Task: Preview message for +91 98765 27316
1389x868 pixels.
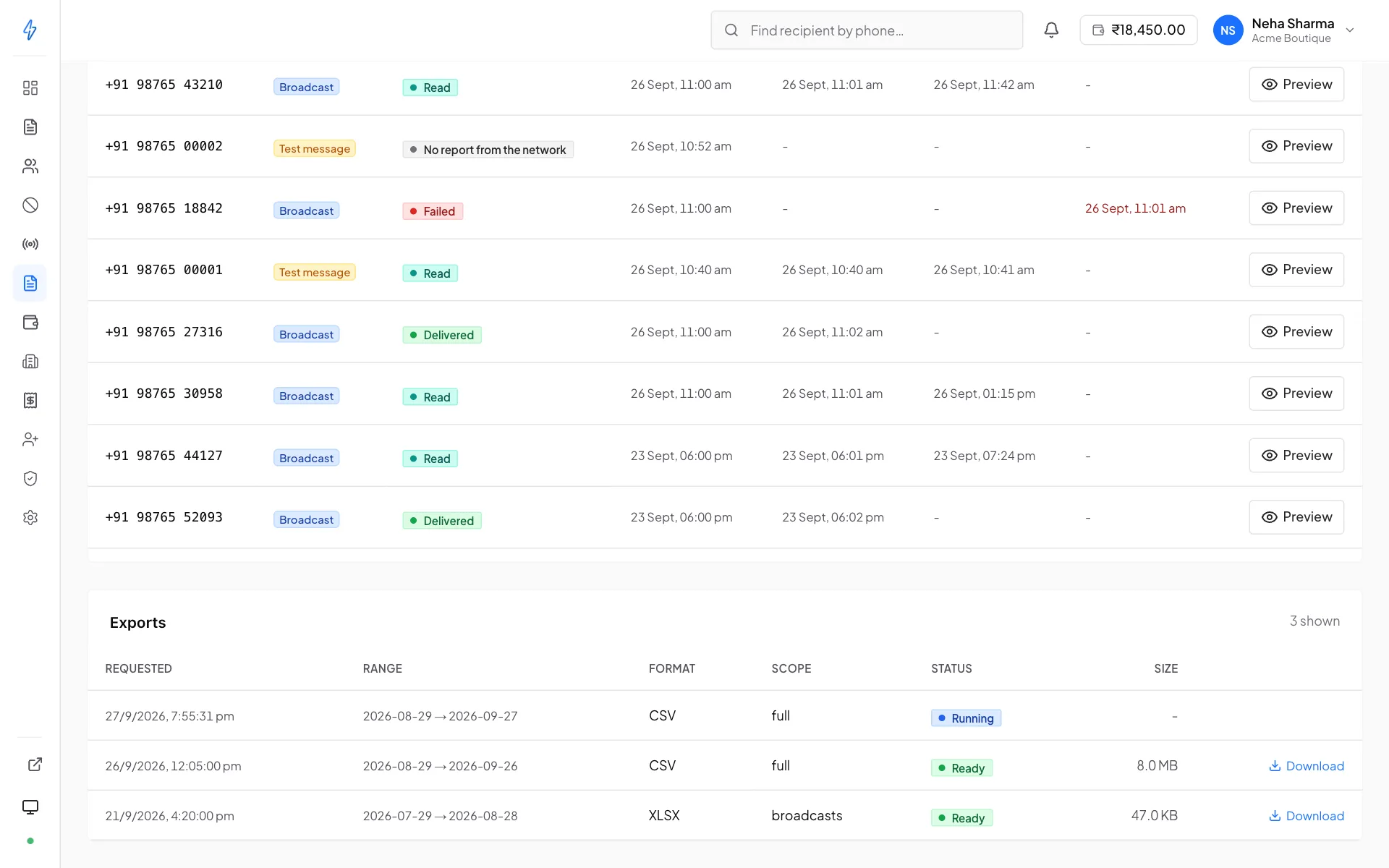Action: 1296,332
